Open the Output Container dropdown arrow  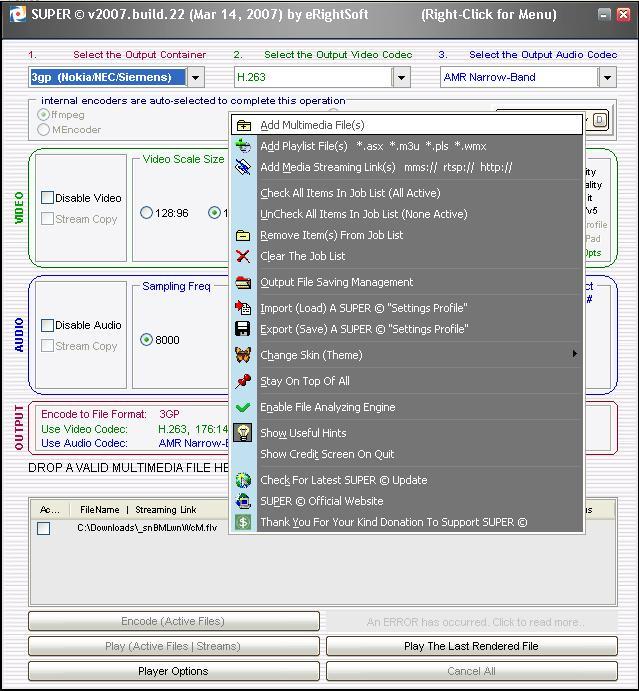click(x=195, y=78)
